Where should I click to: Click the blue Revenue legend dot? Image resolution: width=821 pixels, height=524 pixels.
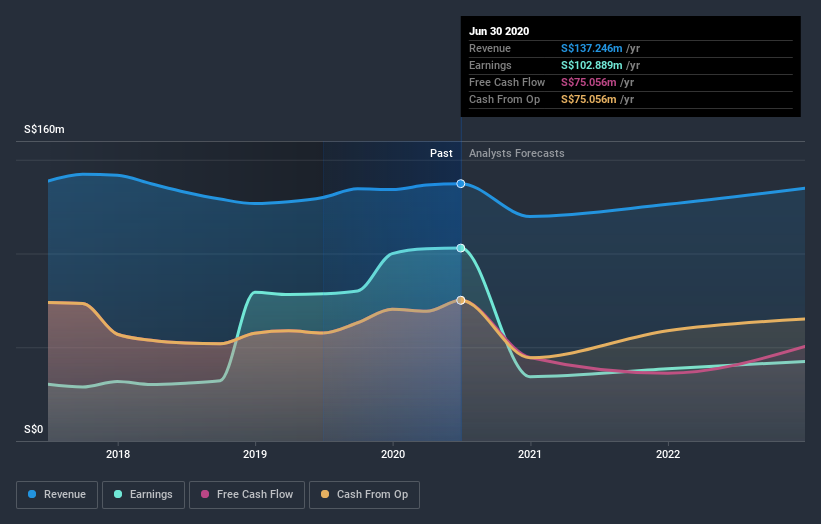click(32, 494)
